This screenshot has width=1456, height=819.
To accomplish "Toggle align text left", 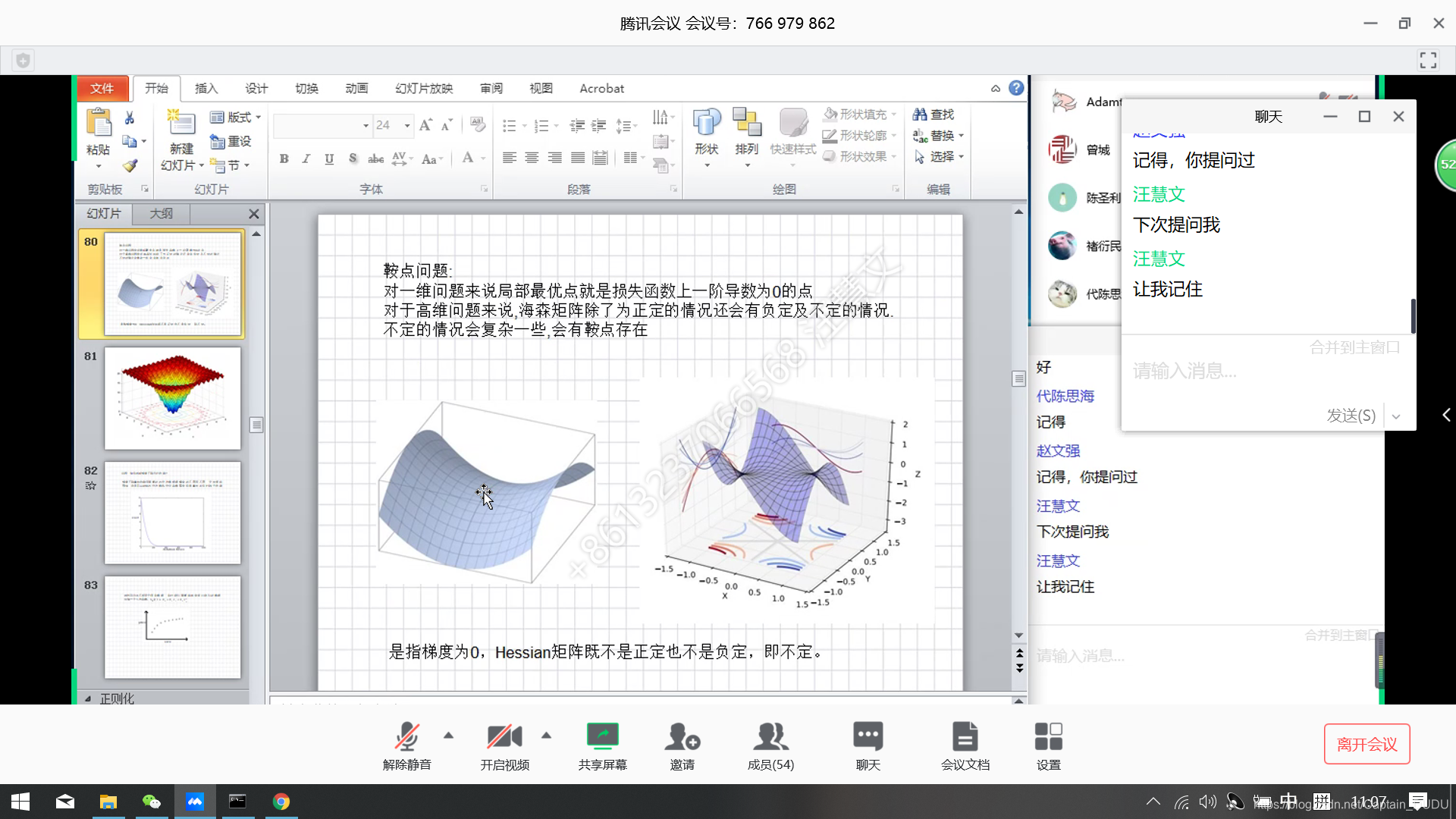I will (x=510, y=158).
